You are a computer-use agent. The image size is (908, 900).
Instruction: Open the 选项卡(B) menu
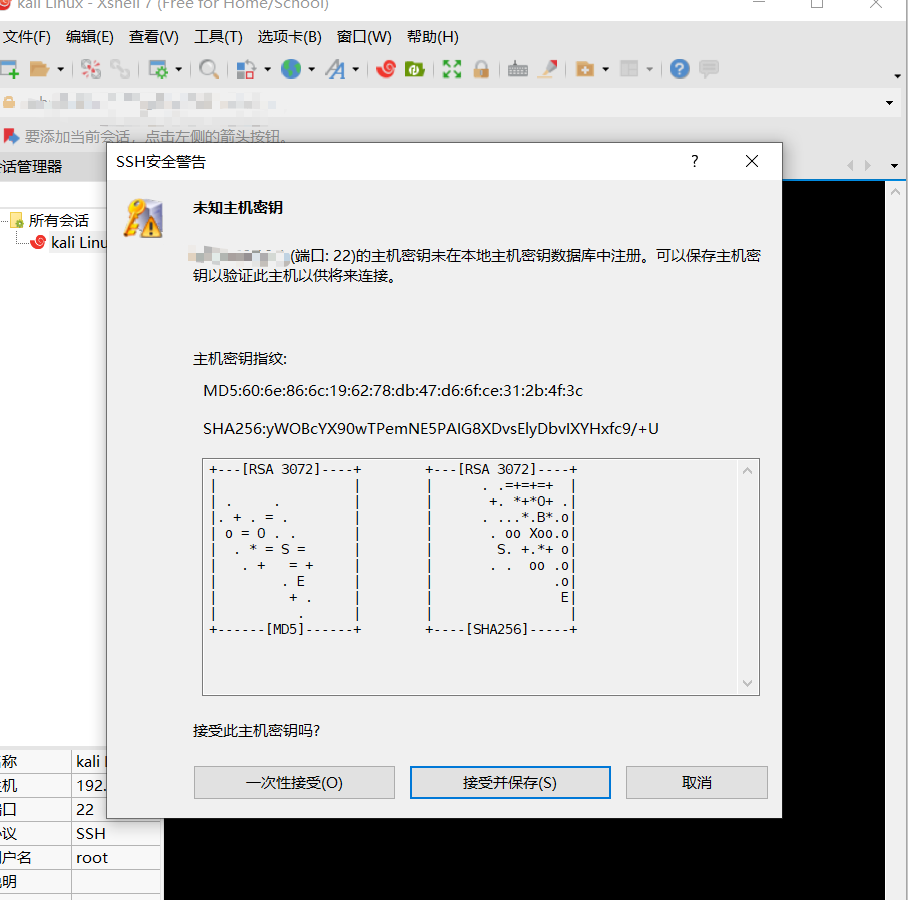(x=290, y=37)
